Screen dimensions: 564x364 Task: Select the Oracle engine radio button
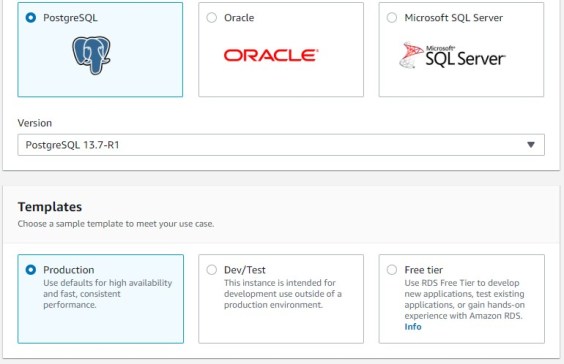point(212,18)
